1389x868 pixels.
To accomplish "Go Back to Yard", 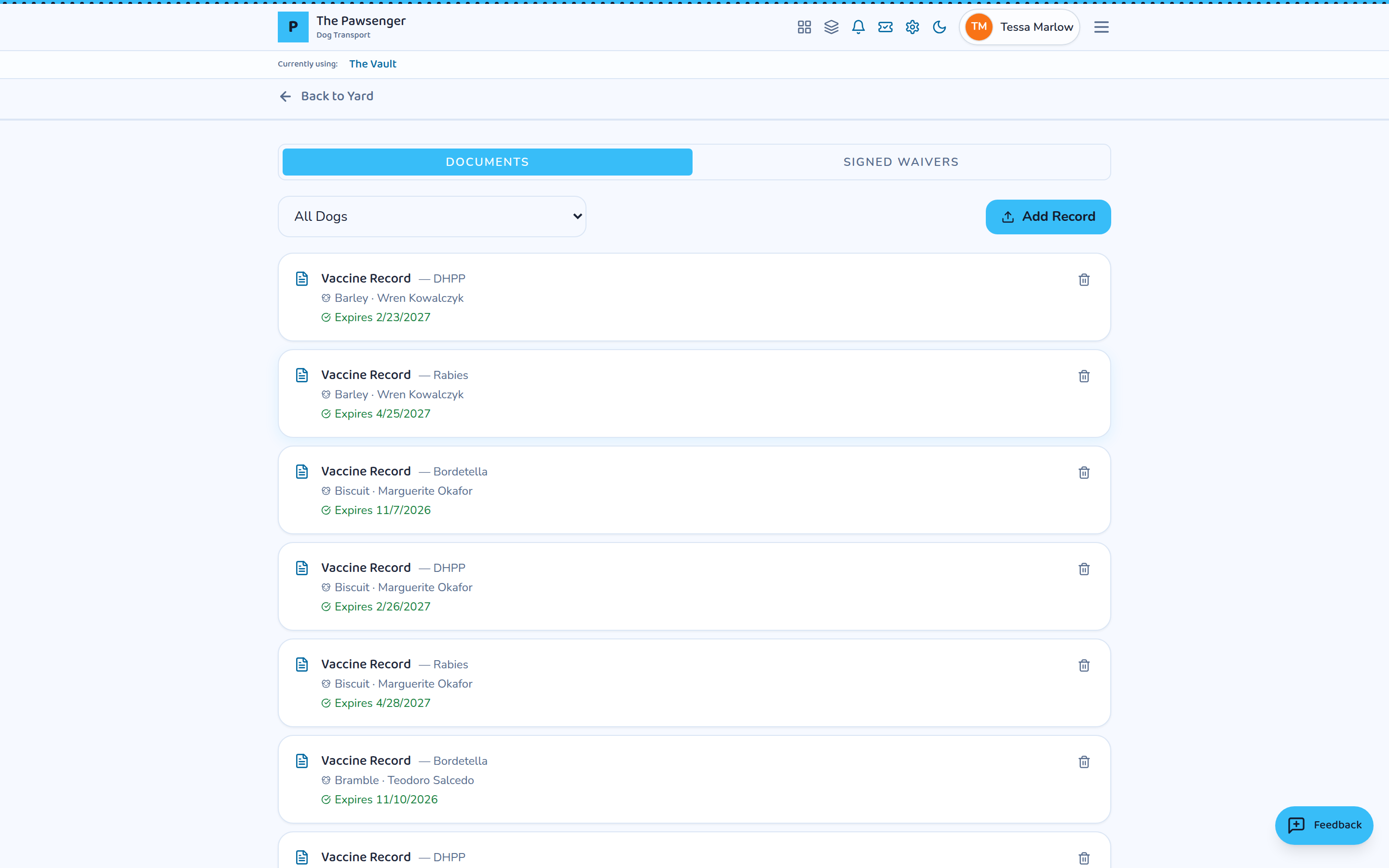I will coord(326,96).
